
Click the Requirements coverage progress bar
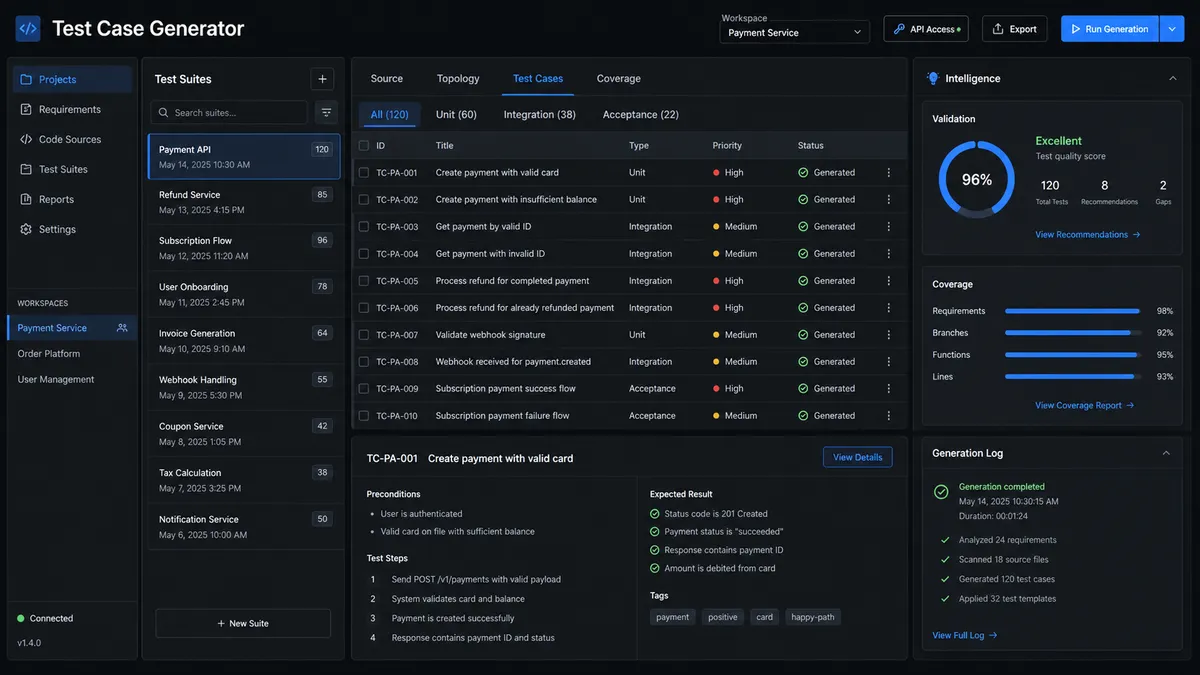tap(1072, 311)
